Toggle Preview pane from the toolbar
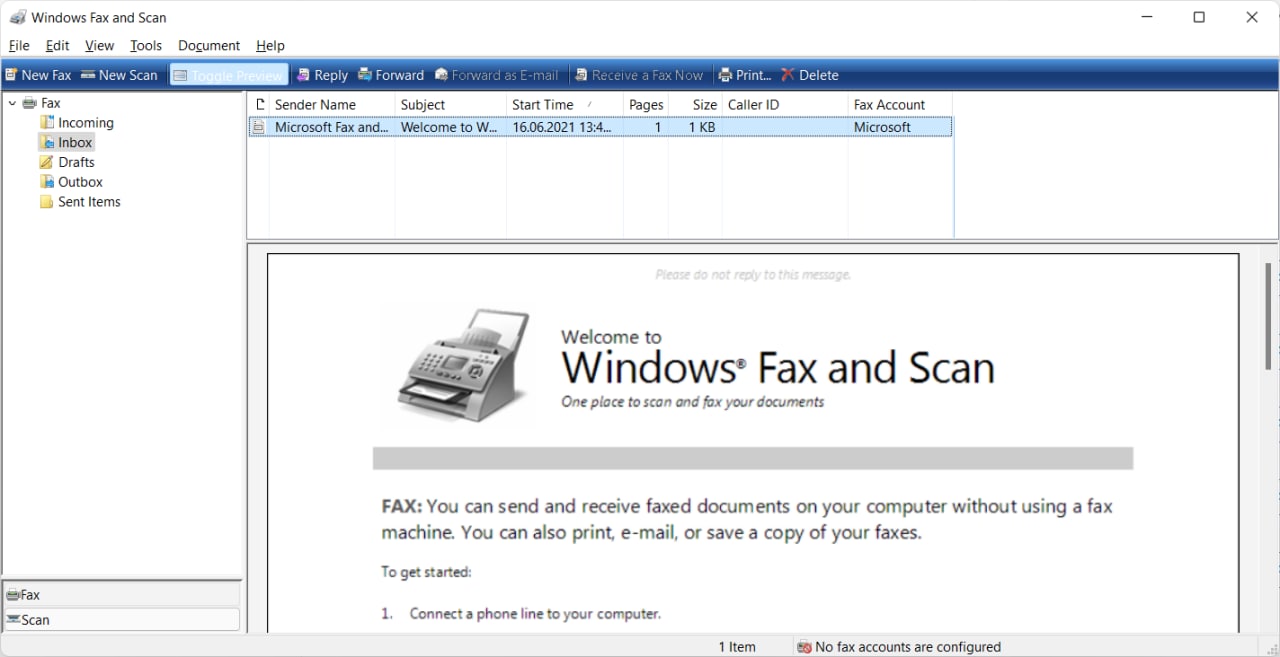Image resolution: width=1280 pixels, height=657 pixels. [x=229, y=75]
